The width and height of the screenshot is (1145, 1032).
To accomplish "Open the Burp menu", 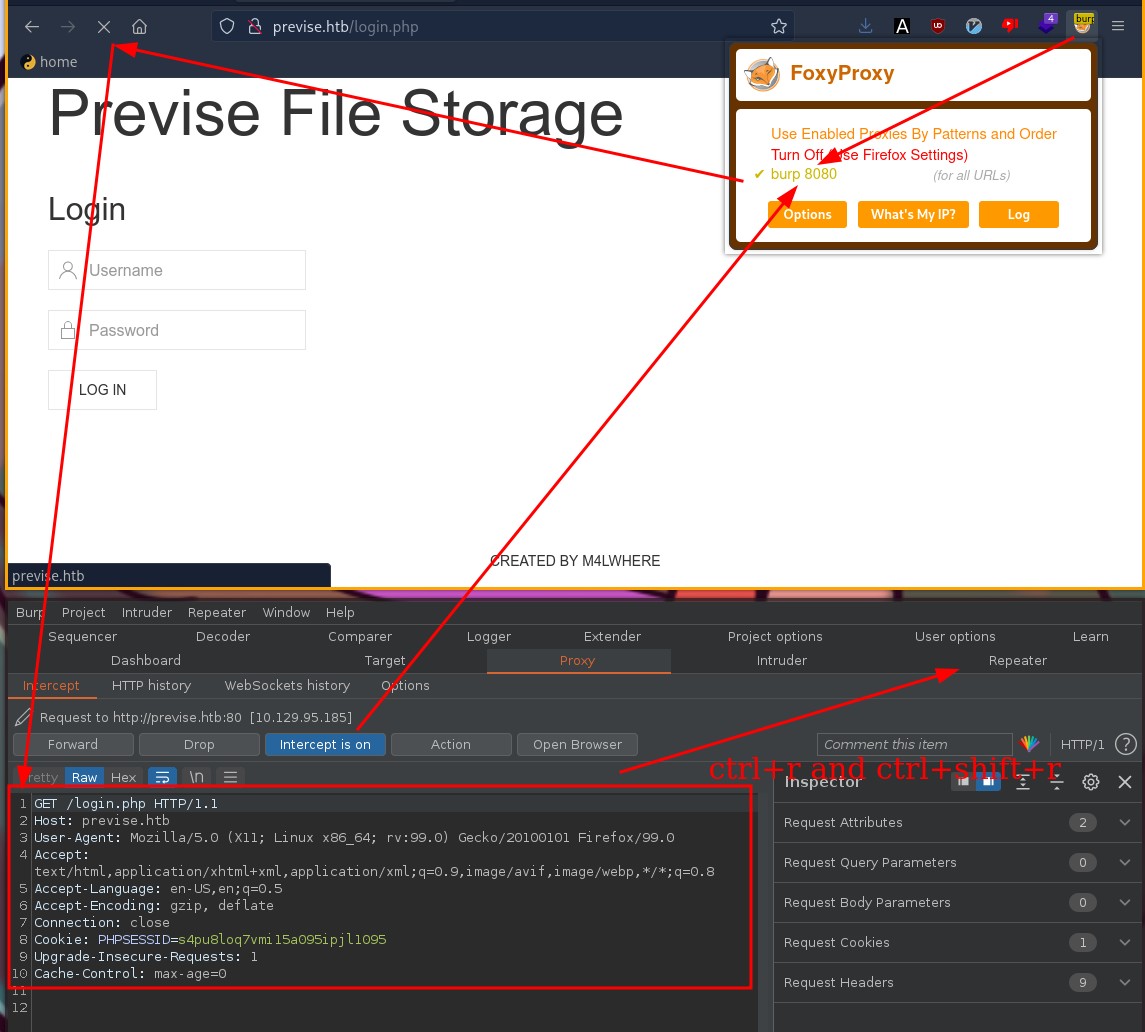I will pyautogui.click(x=30, y=612).
